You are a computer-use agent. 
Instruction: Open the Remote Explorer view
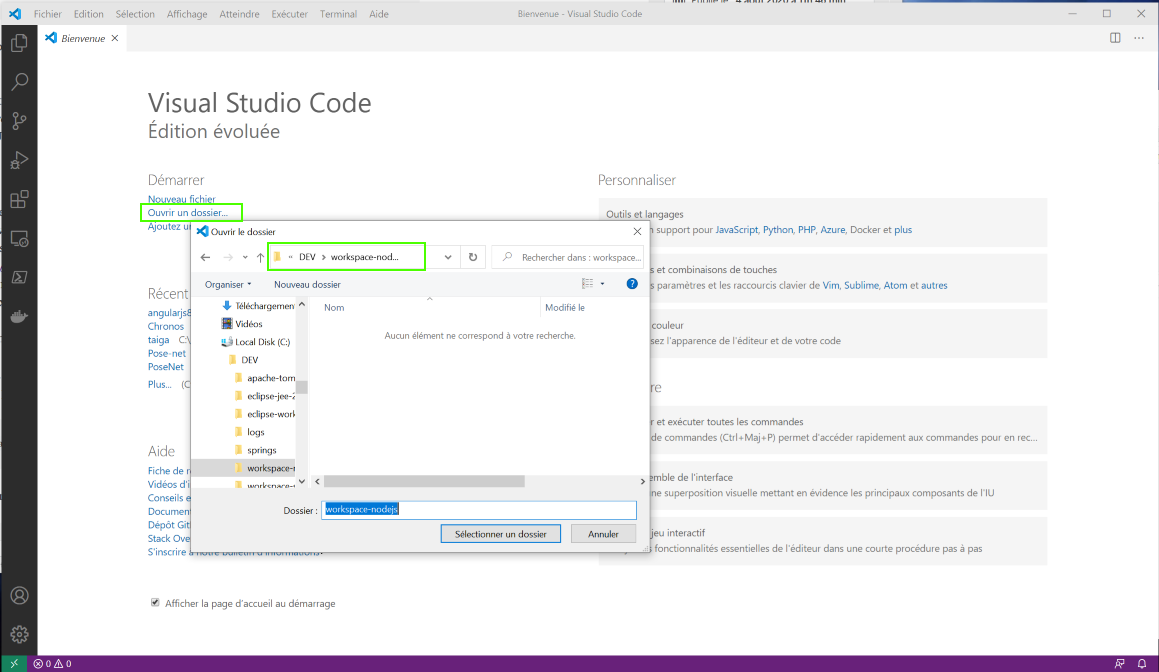[x=19, y=239]
